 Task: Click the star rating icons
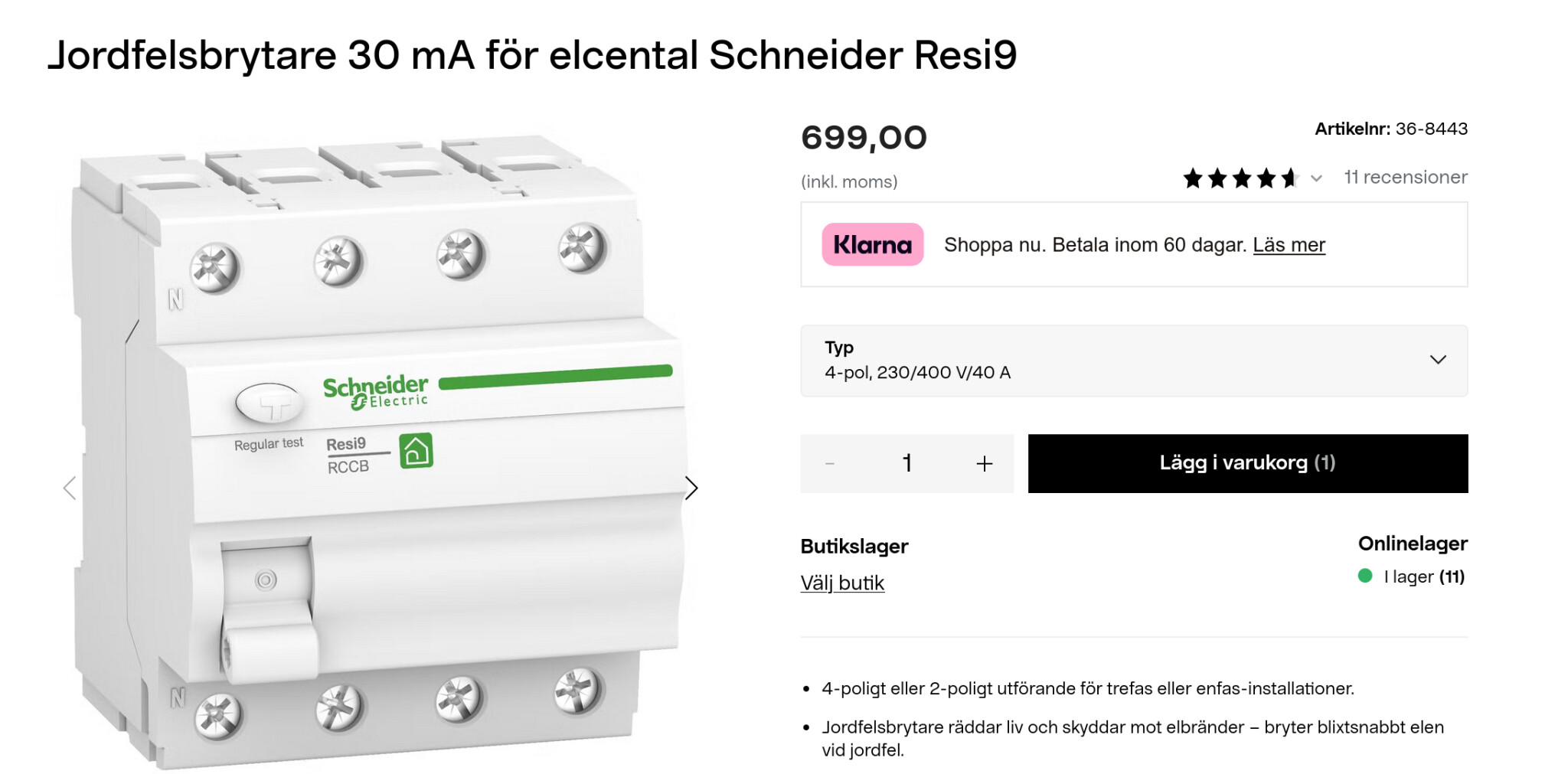pos(1240,178)
